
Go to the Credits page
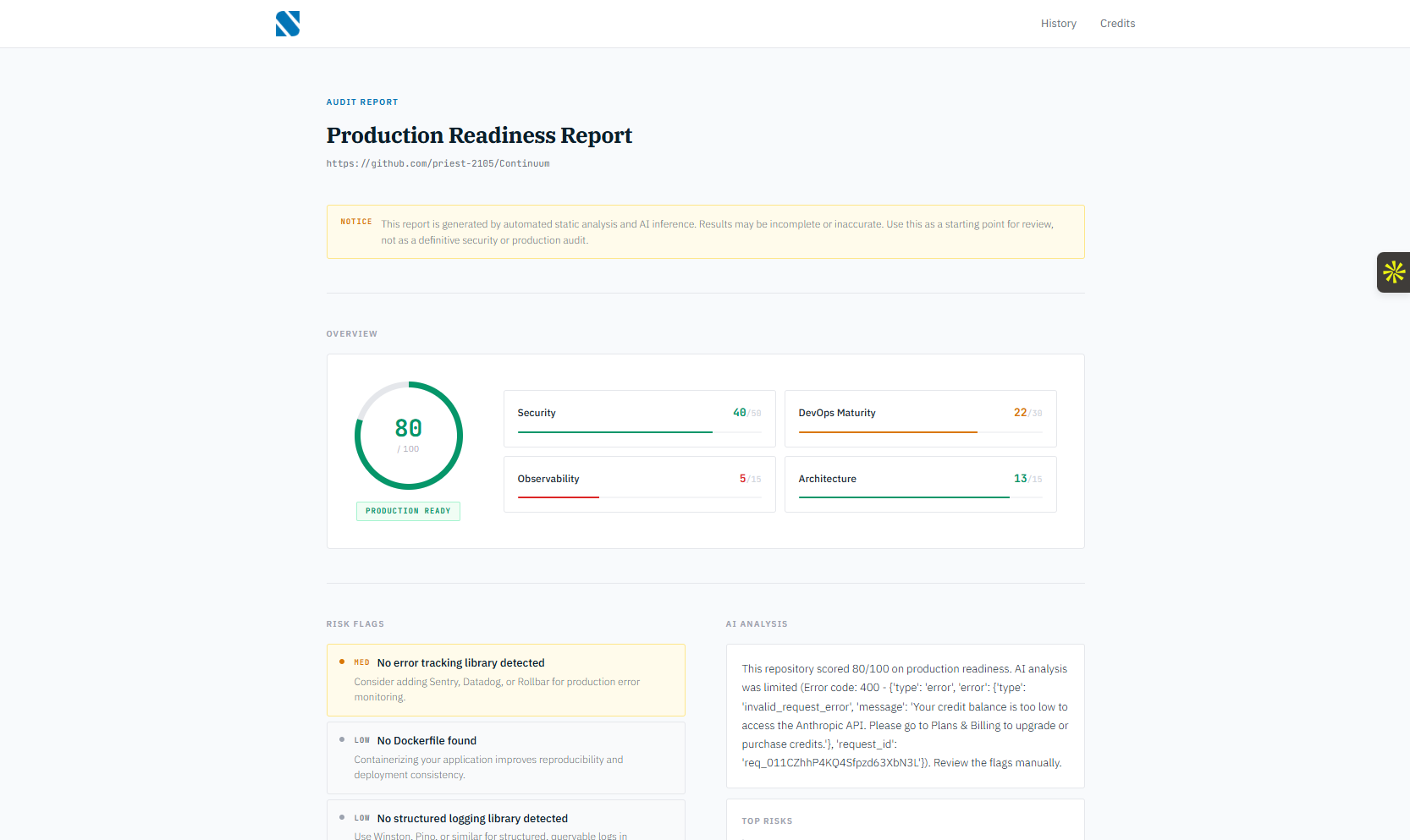click(1117, 24)
